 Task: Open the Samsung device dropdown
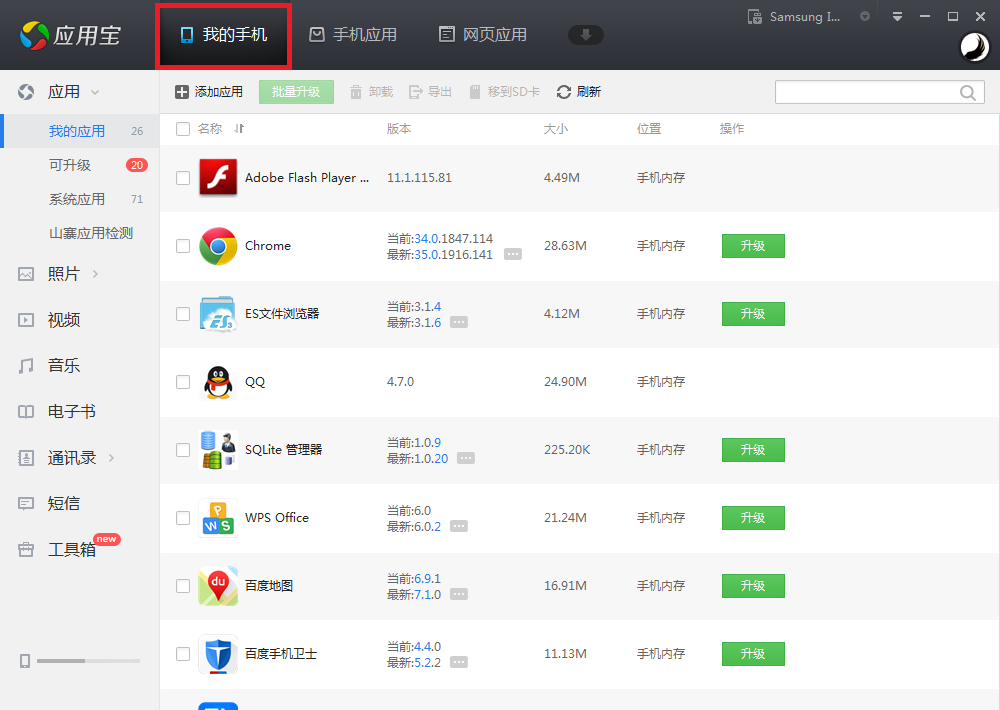[865, 17]
